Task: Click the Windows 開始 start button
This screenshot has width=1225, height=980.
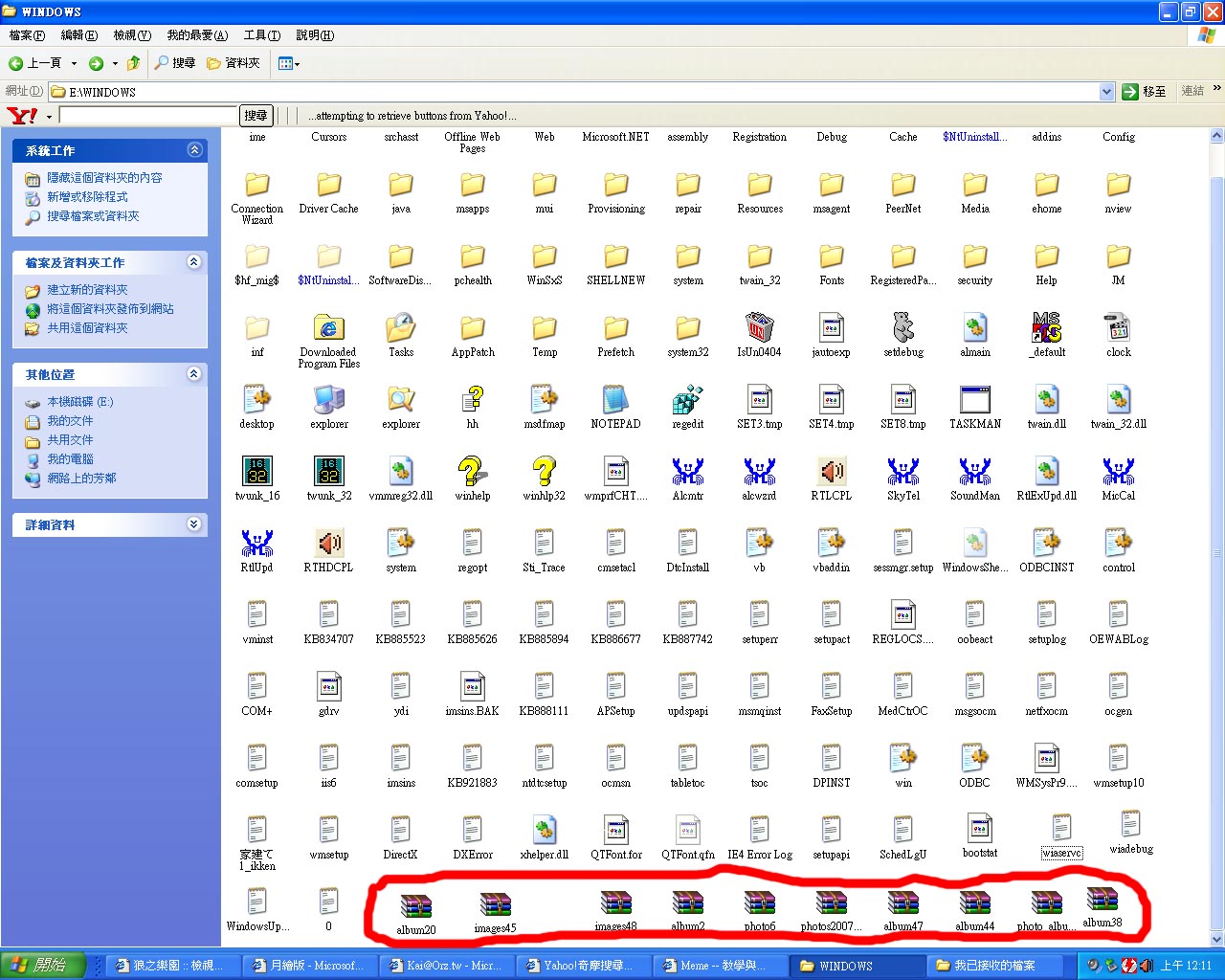Action: click(x=43, y=966)
